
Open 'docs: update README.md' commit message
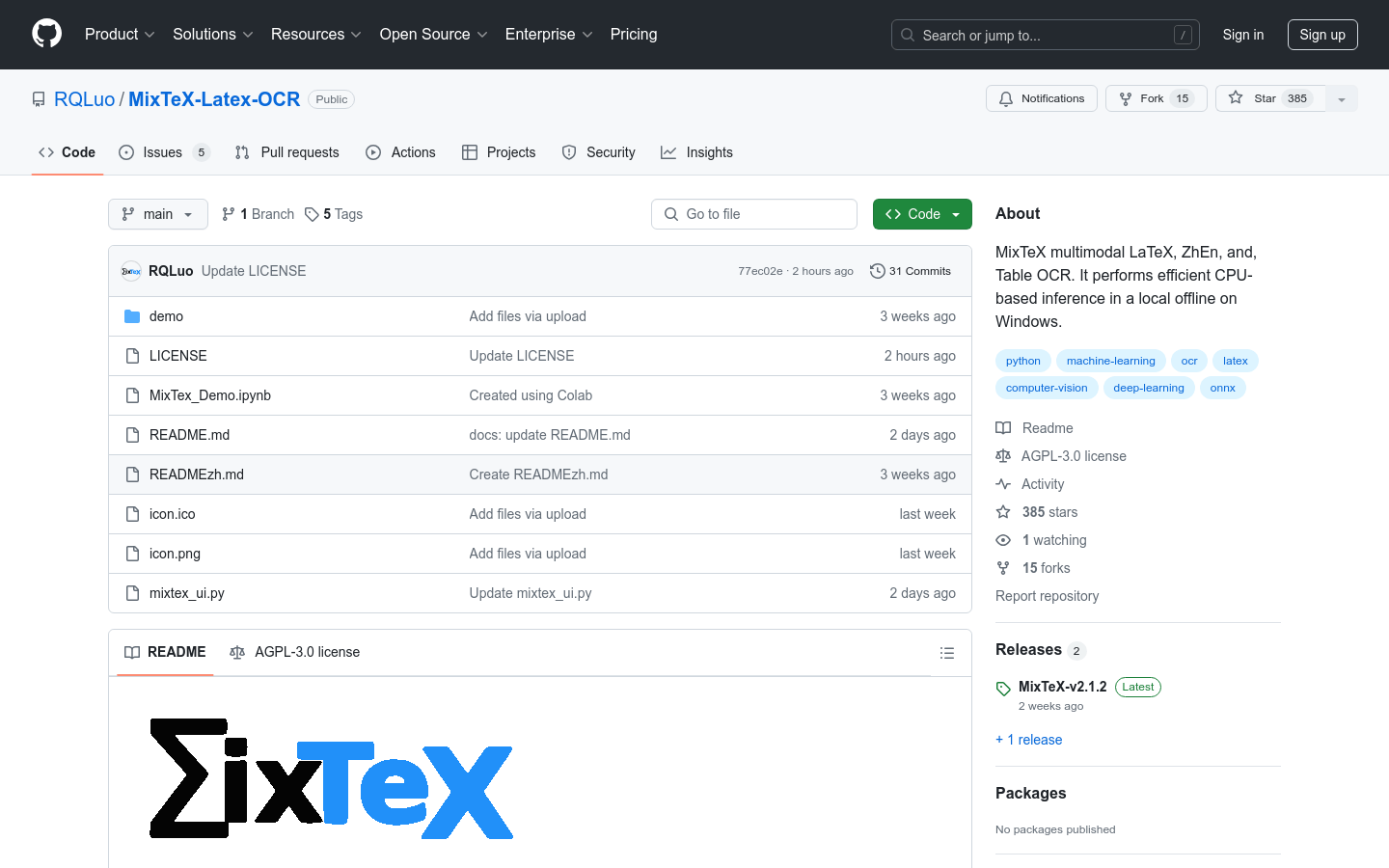point(550,435)
